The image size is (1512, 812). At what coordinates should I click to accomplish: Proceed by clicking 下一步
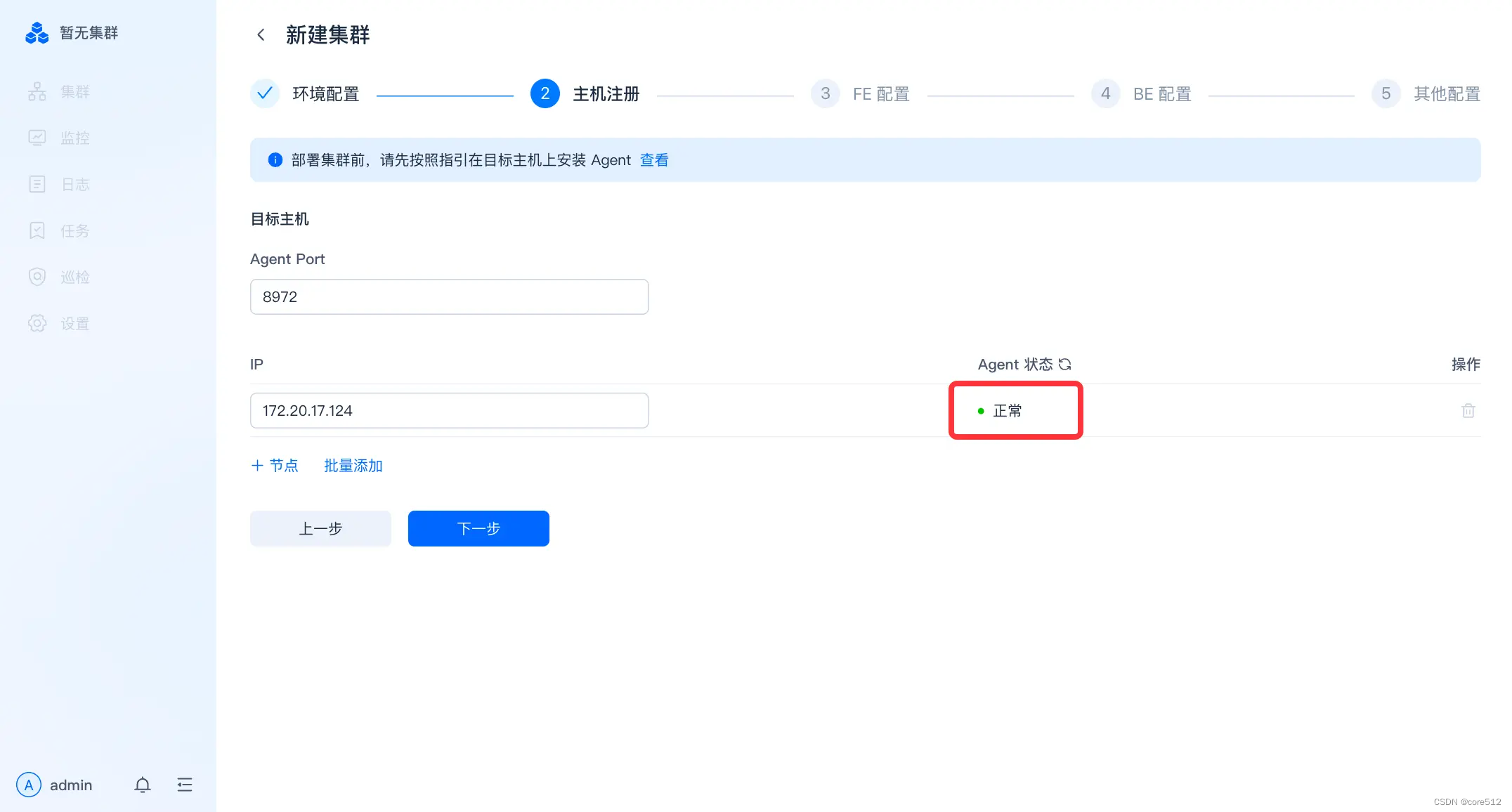click(478, 528)
